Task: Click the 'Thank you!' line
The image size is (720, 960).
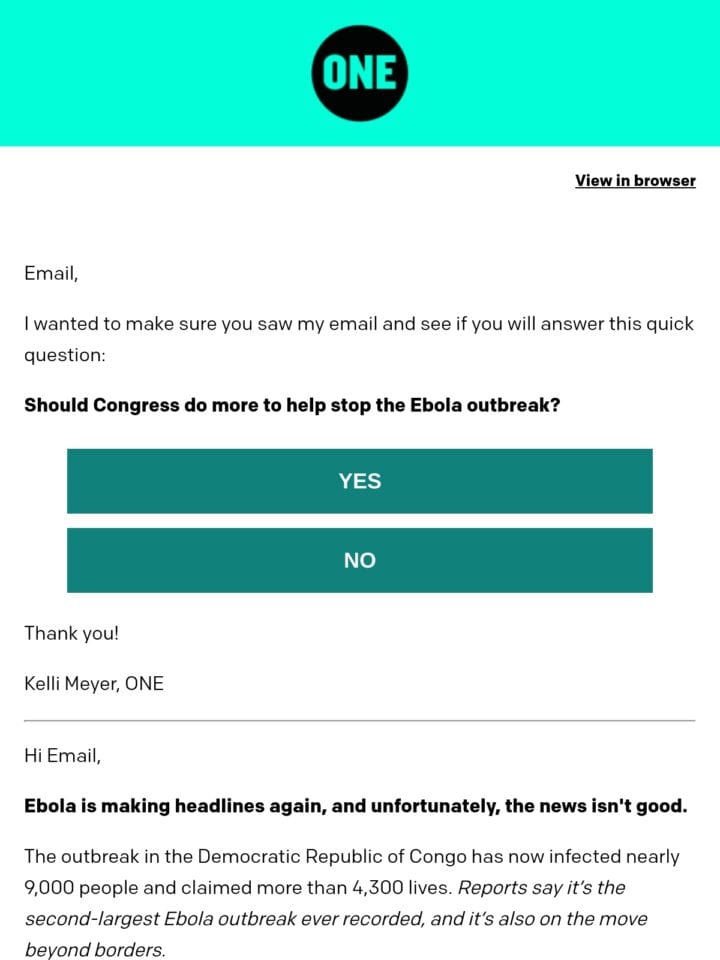Action: (x=71, y=633)
